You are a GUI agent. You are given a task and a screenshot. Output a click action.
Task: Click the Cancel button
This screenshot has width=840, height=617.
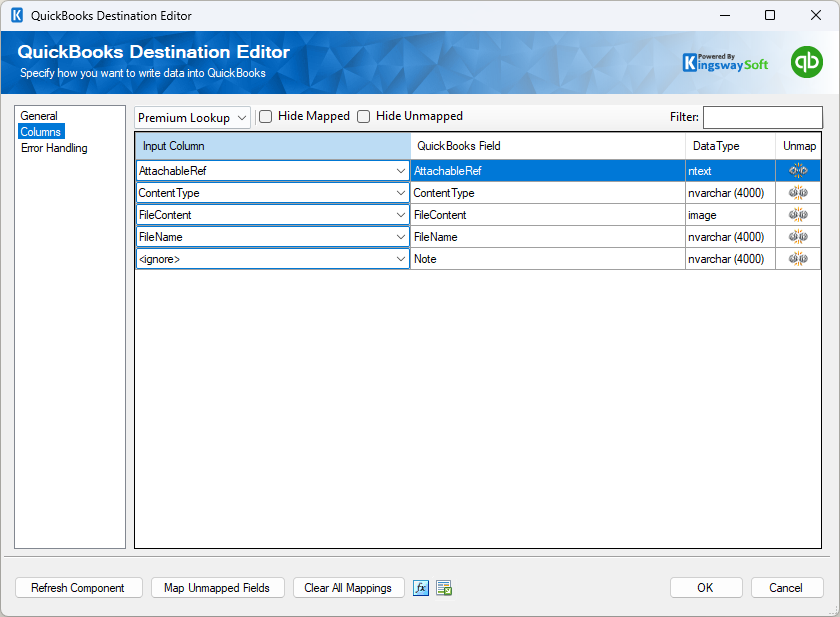[787, 588]
